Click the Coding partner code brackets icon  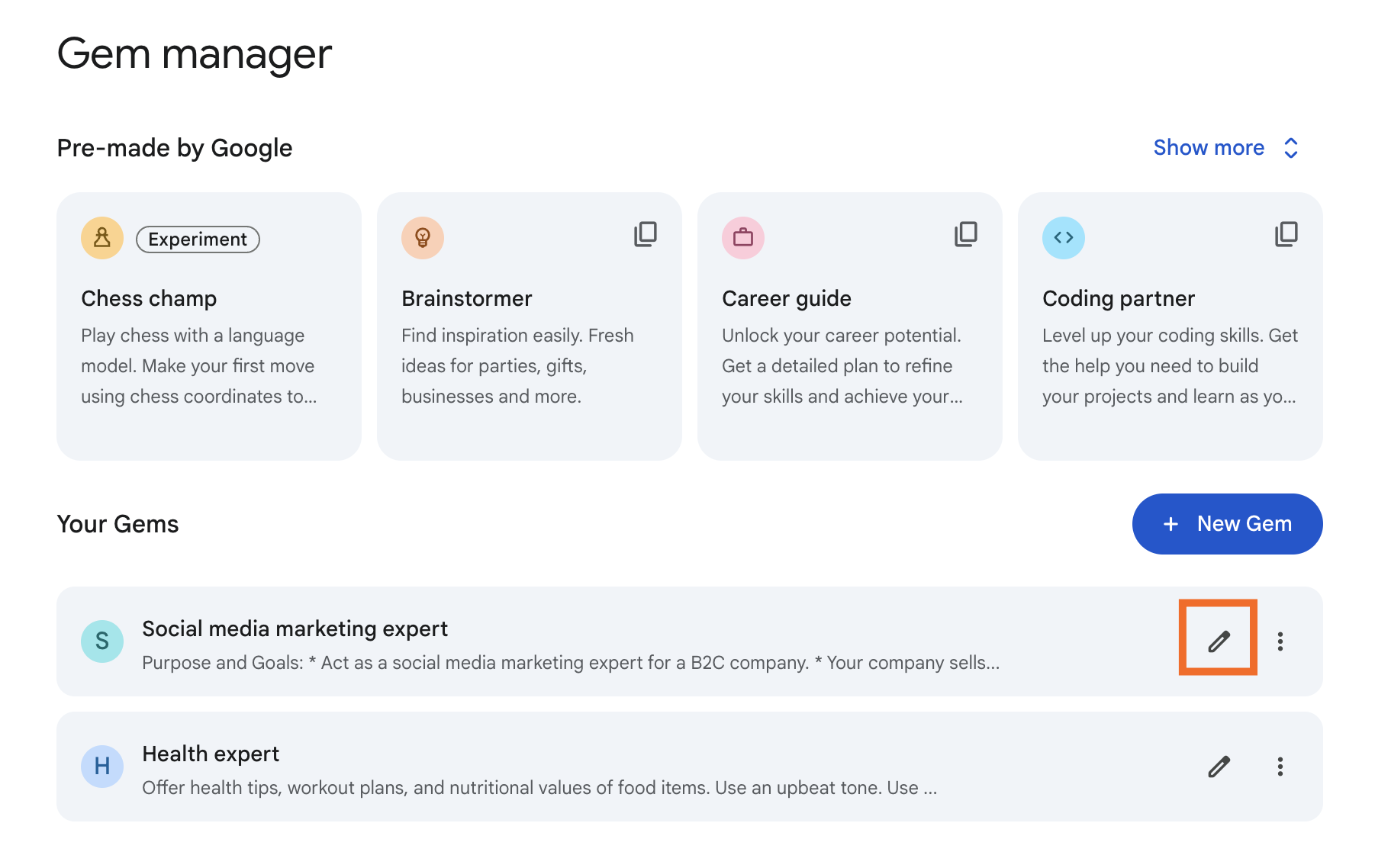[x=1064, y=238]
